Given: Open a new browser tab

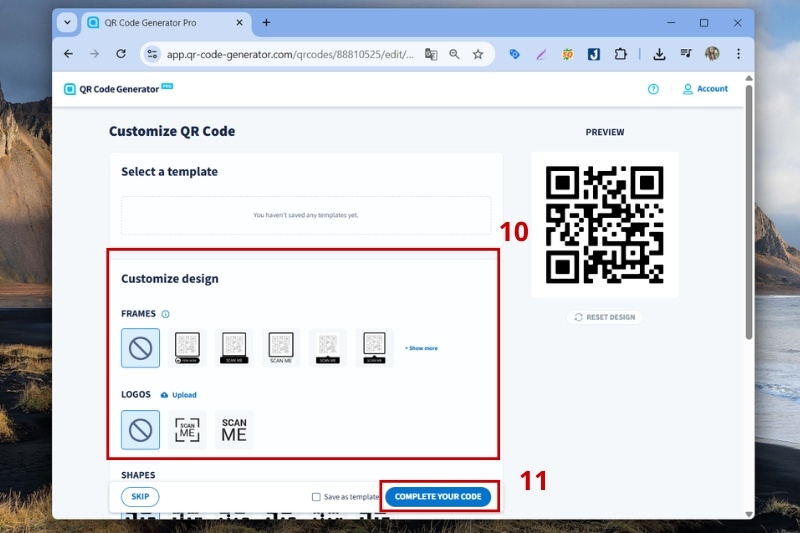Looking at the screenshot, I should coord(266,22).
